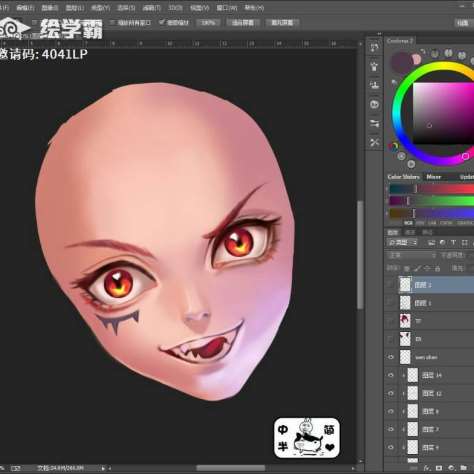Switch to the 通道 channels tab
This screenshot has width=474, height=474.
coord(410,232)
